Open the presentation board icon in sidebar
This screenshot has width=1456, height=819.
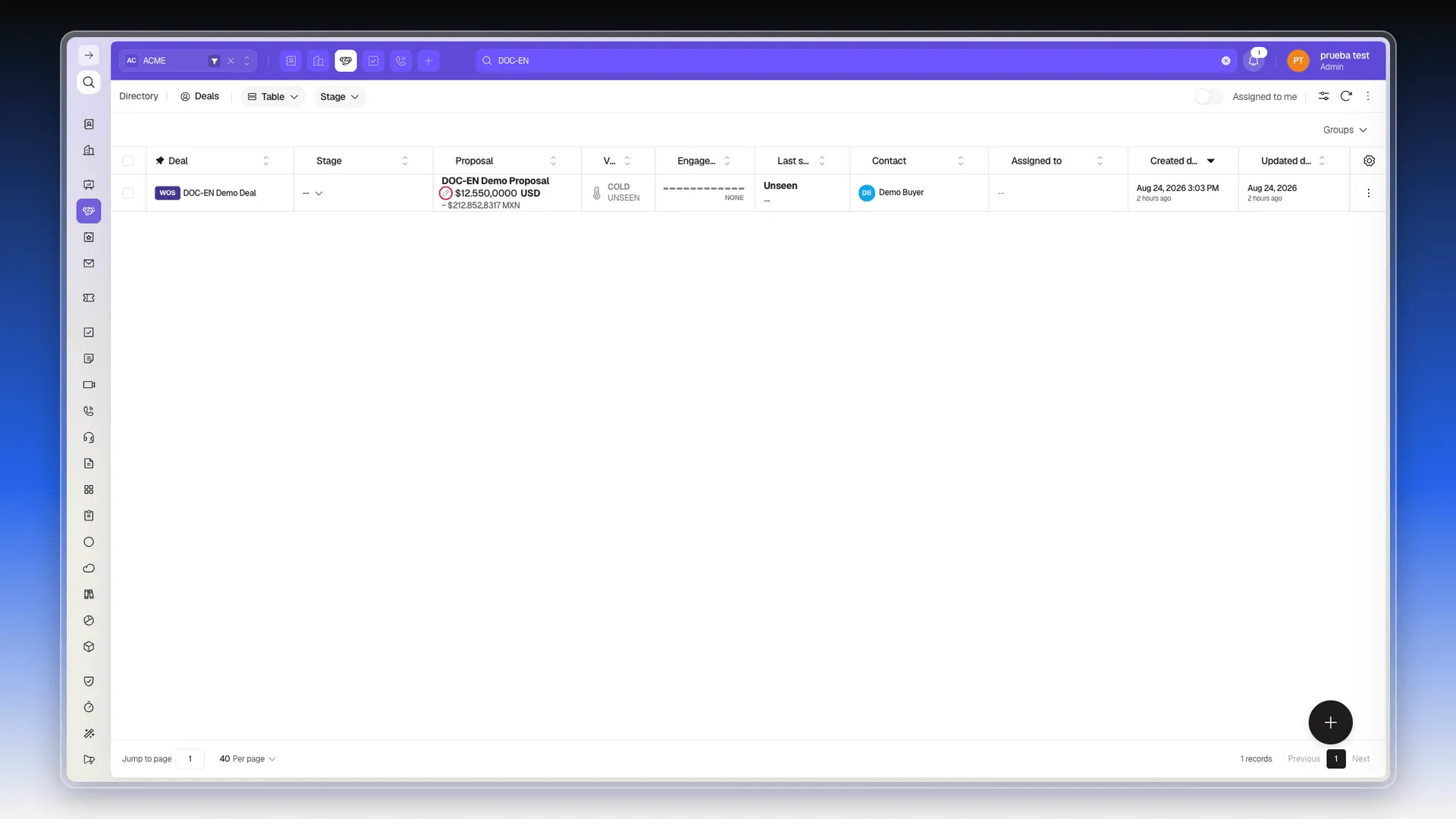[x=89, y=185]
